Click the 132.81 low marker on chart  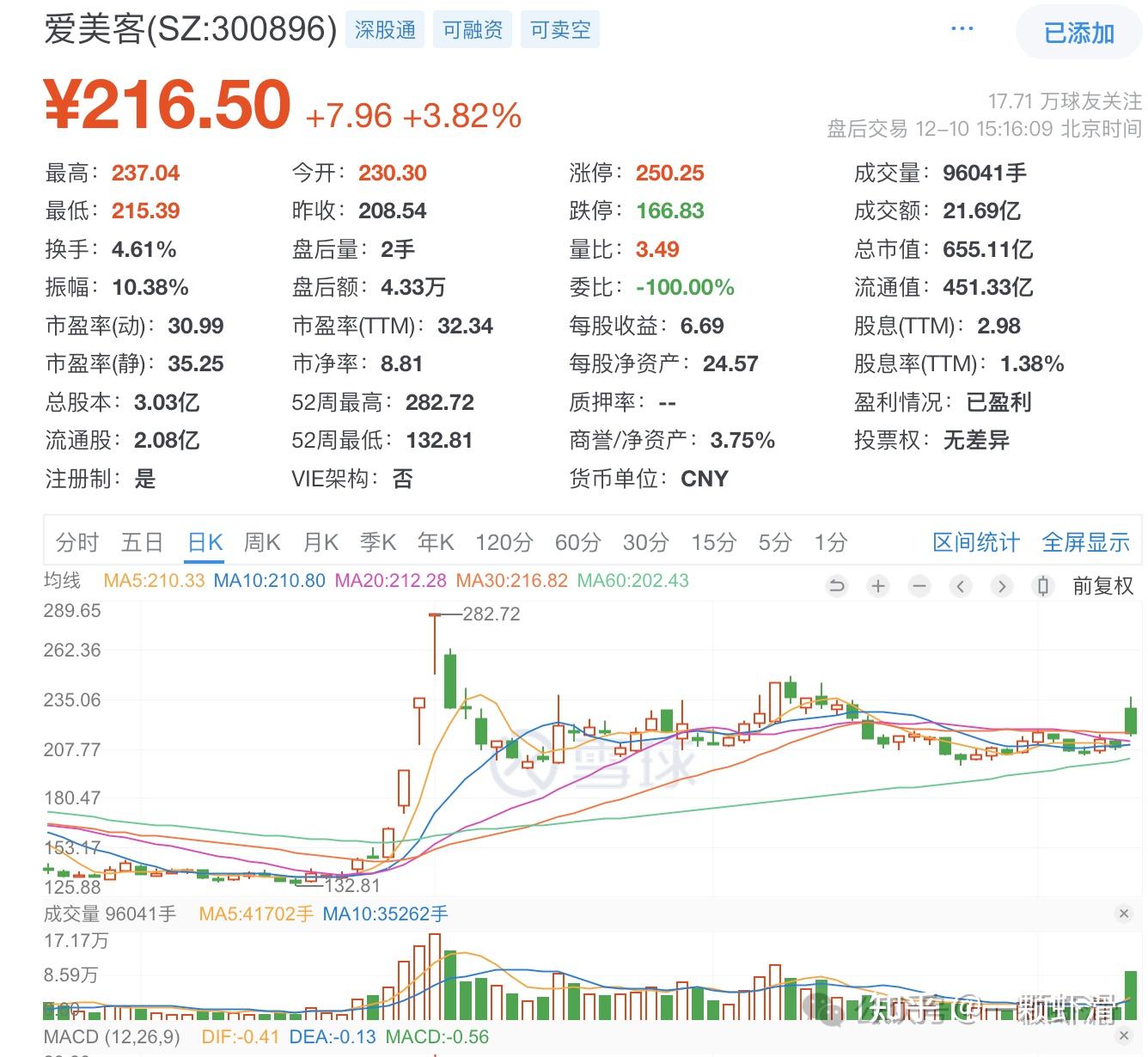click(352, 885)
